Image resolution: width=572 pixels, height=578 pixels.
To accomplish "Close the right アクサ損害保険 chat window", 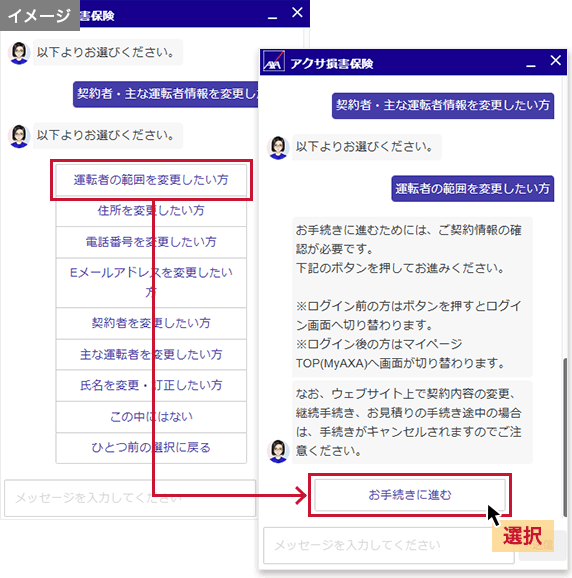I will point(555,60).
